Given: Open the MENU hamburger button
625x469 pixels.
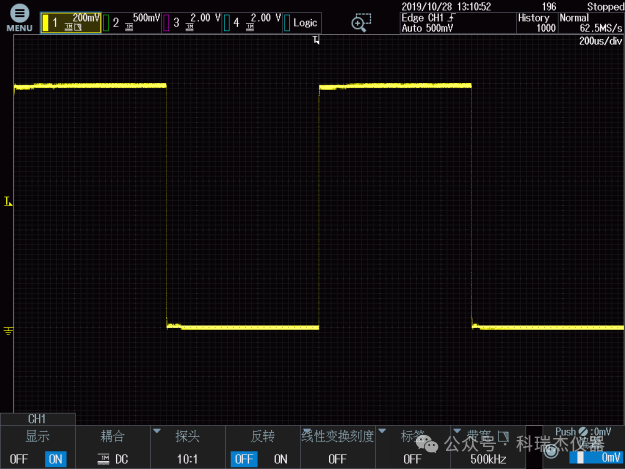Looking at the screenshot, I should click(20, 18).
